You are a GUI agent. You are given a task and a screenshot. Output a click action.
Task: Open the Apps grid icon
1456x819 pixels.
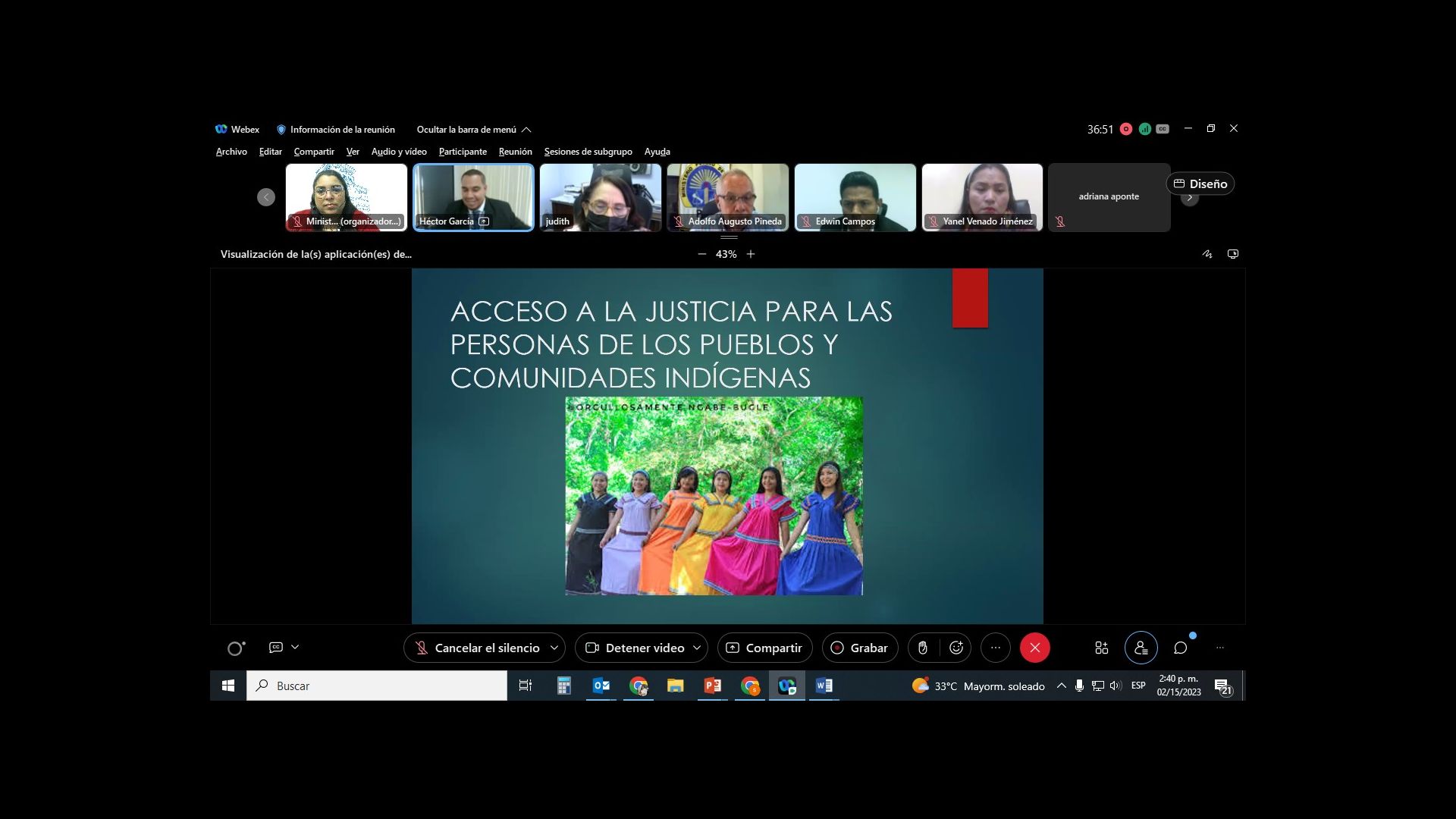pos(1101,648)
